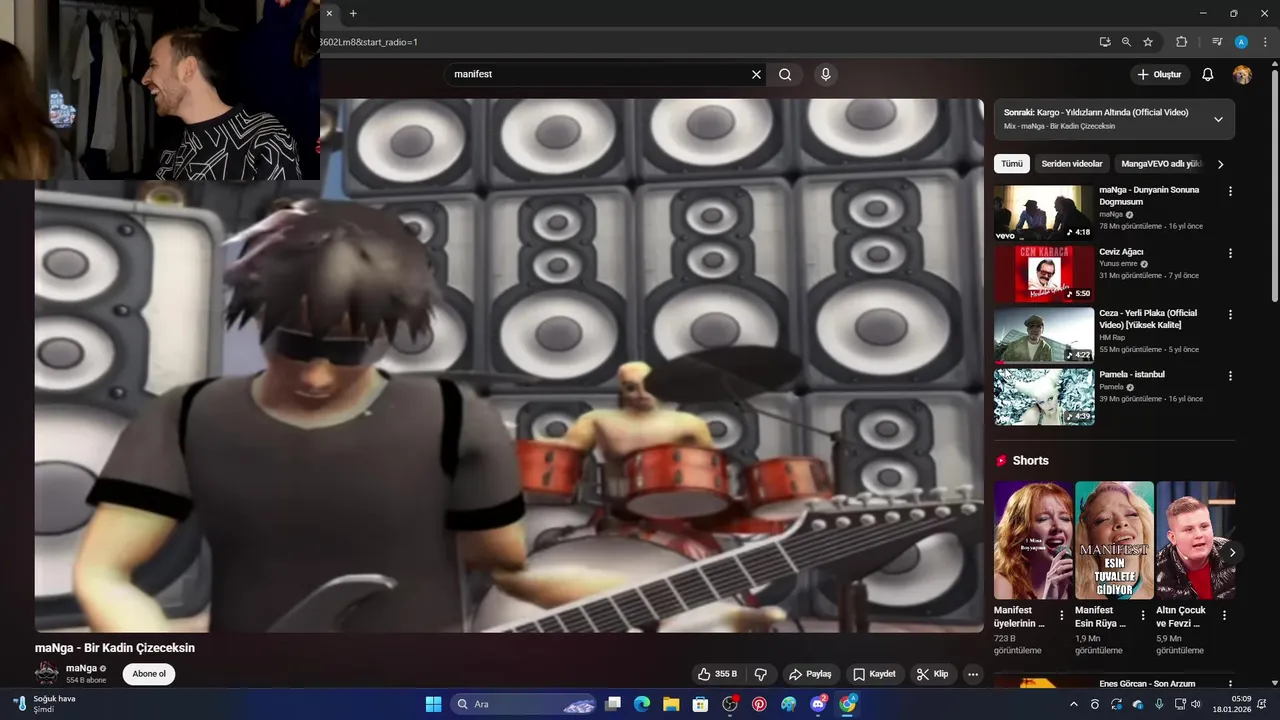Viewport: 1280px width, 720px height.
Task: Open the maNga channel avatar
Action: pyautogui.click(x=47, y=673)
